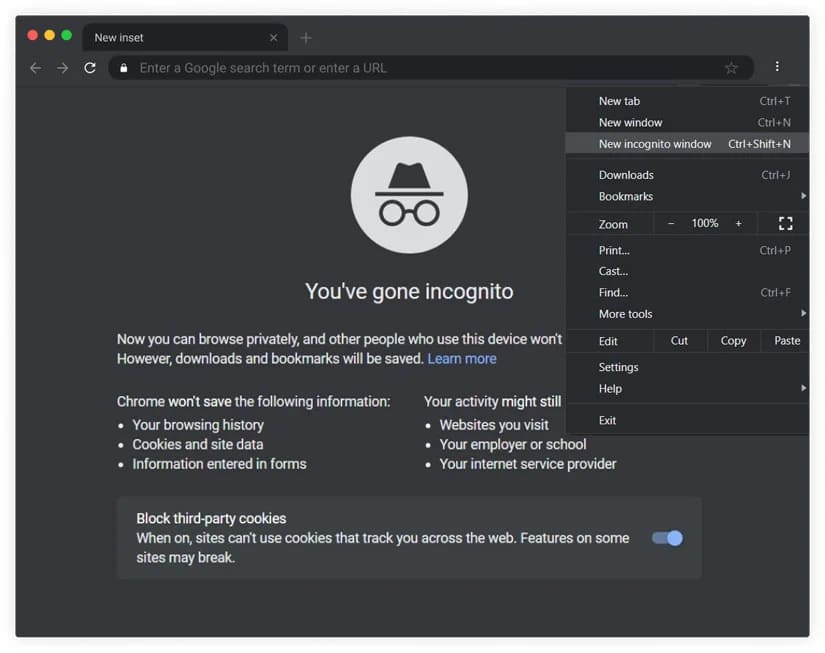The image size is (825, 653).
Task: Select 'New tab' from the menu
Action: pos(687,101)
